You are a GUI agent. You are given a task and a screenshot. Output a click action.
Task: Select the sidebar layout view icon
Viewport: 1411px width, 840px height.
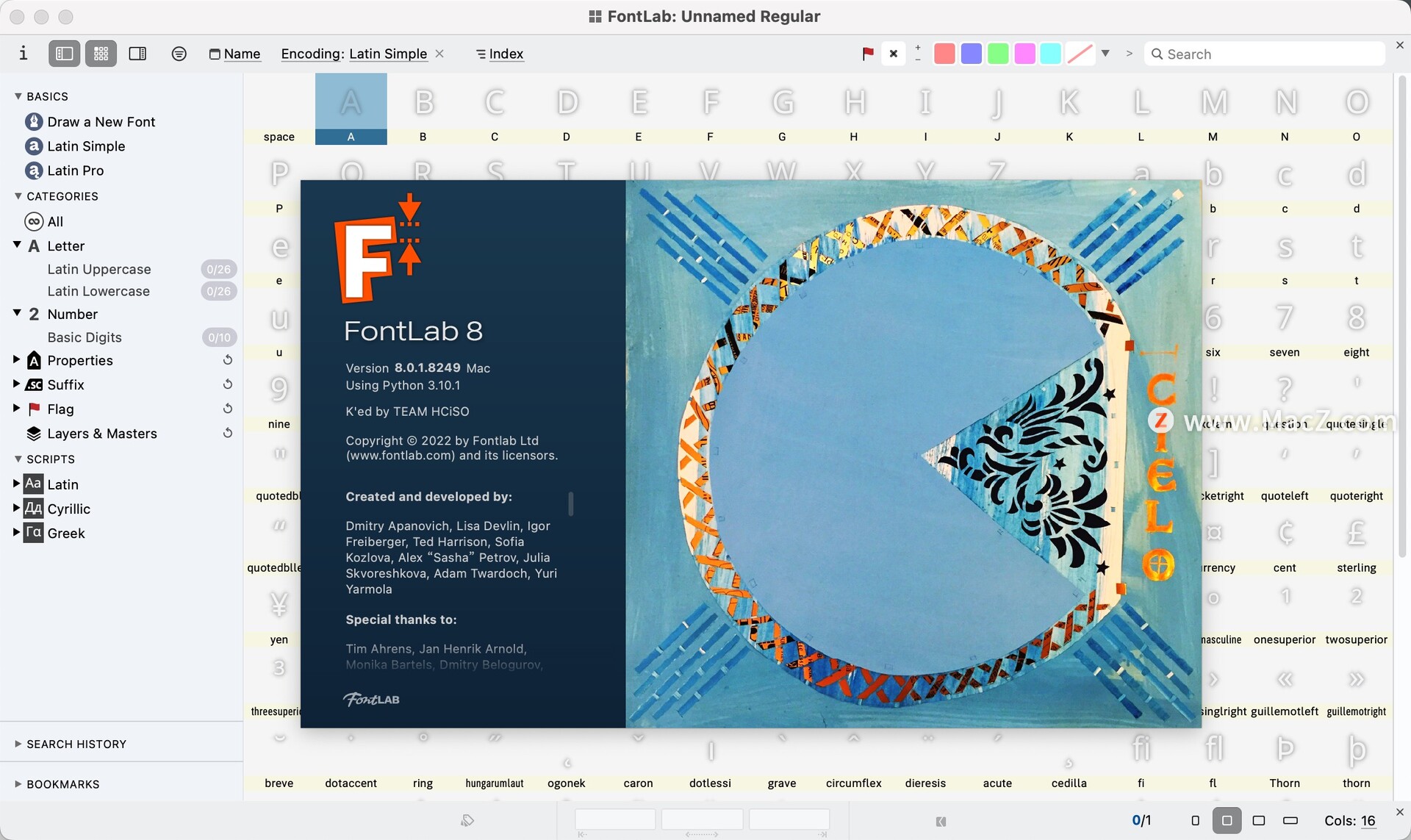coord(64,53)
